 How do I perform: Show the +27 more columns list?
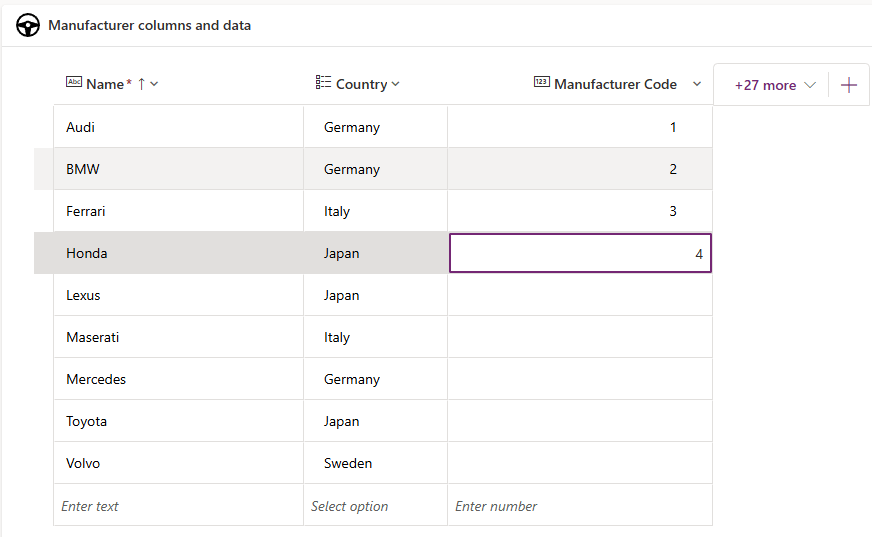click(775, 85)
